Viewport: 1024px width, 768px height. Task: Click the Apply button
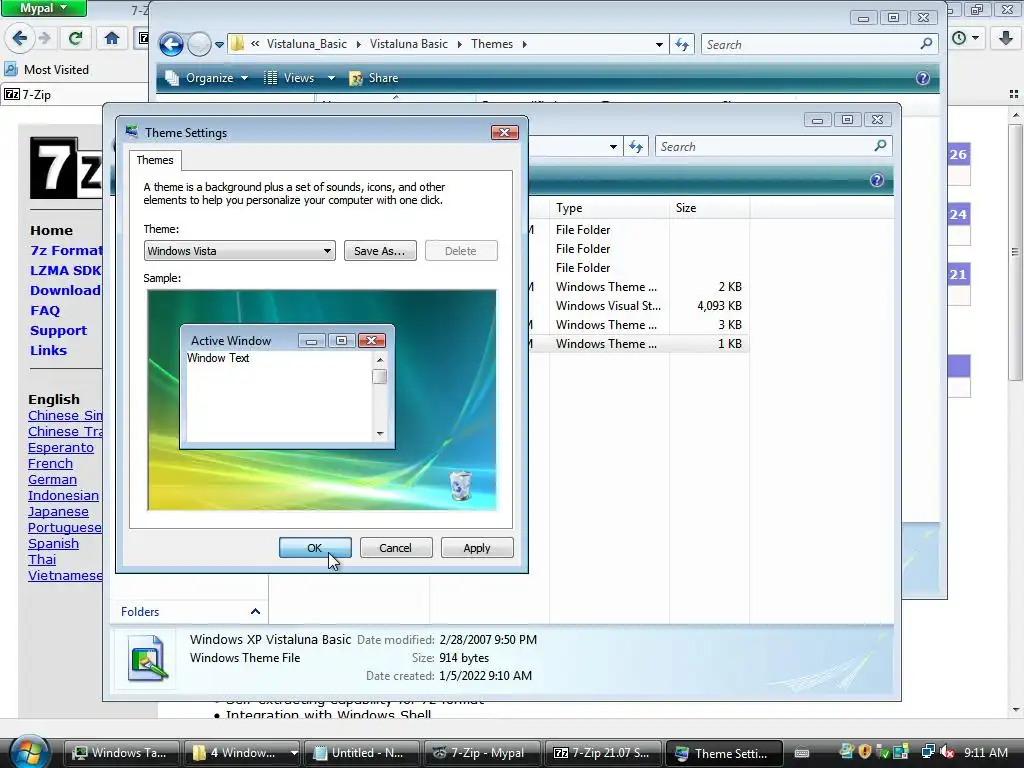coord(477,548)
